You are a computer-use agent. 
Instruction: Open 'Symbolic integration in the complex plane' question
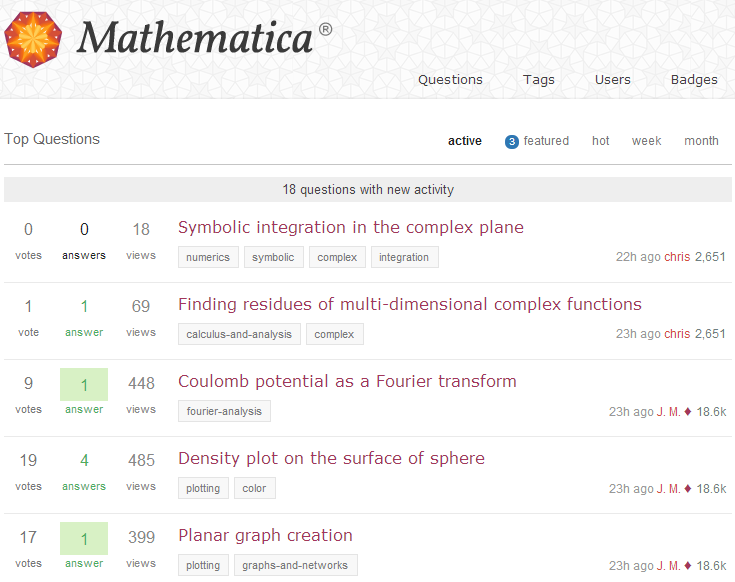(x=351, y=227)
